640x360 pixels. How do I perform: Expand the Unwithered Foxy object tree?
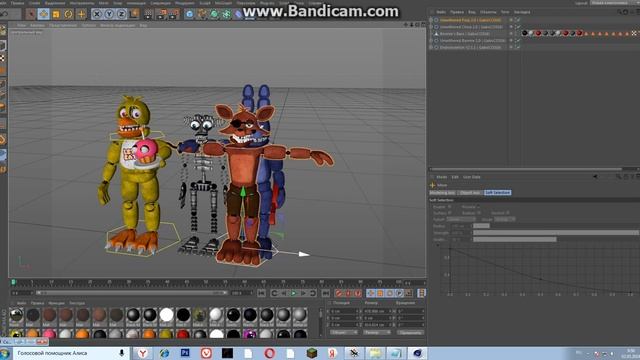tap(431, 20)
